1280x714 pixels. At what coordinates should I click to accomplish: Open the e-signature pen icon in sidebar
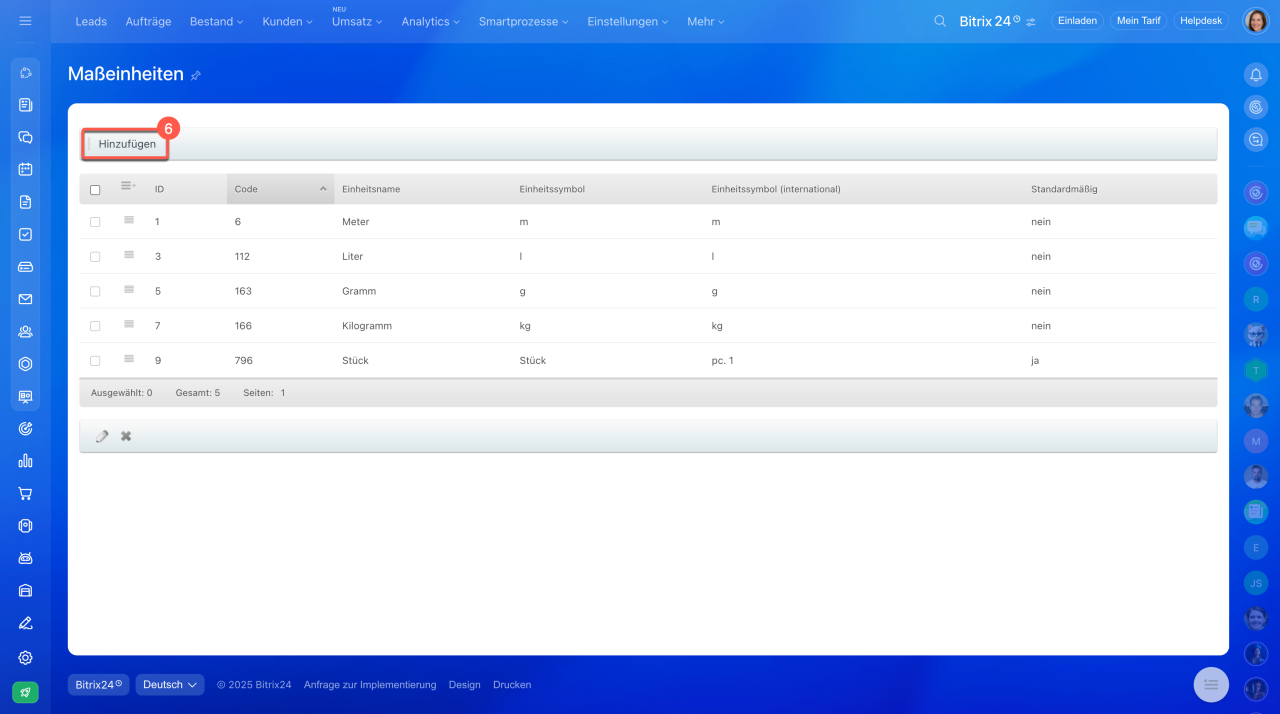tap(26, 623)
